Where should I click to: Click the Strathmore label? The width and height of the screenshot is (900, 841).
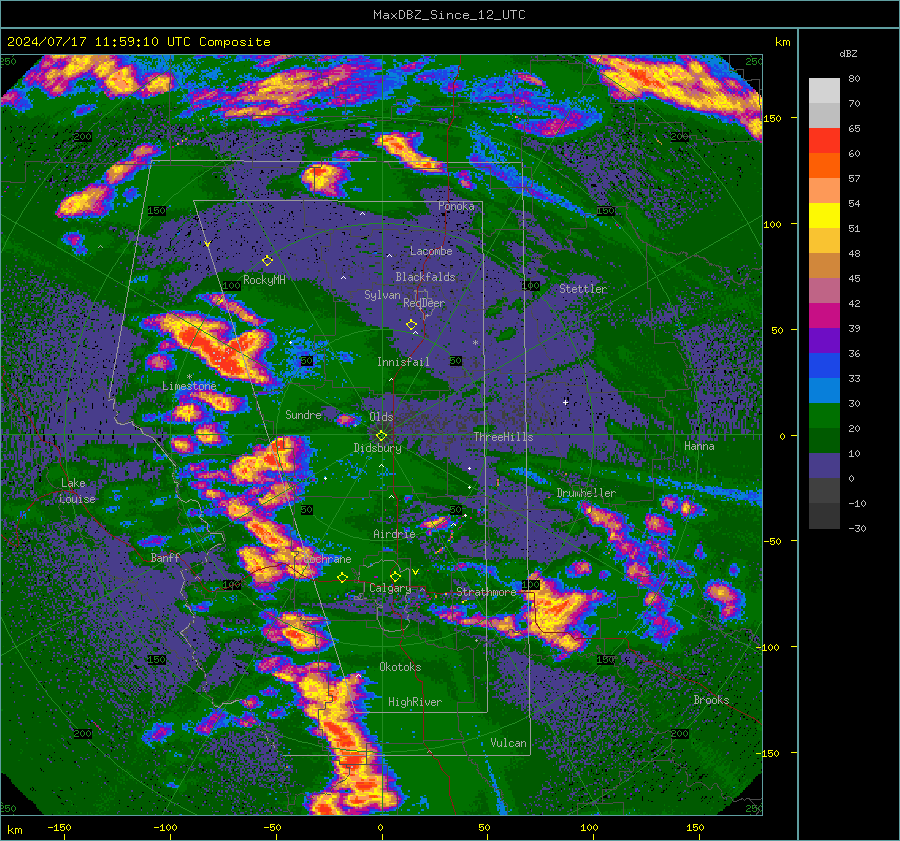(x=486, y=592)
